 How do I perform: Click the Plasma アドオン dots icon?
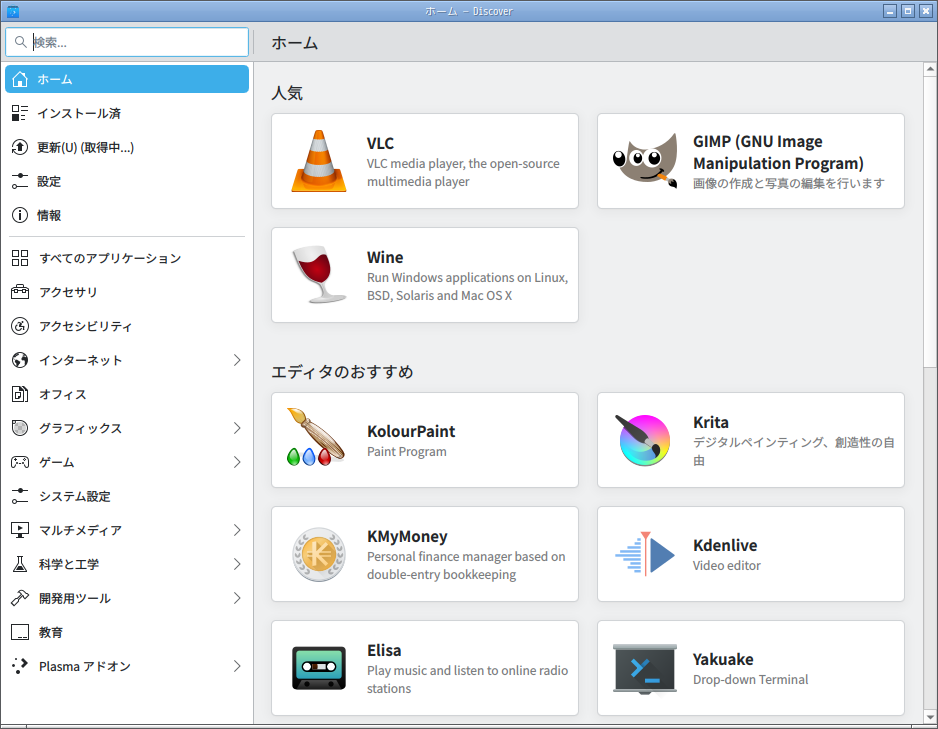[20, 666]
